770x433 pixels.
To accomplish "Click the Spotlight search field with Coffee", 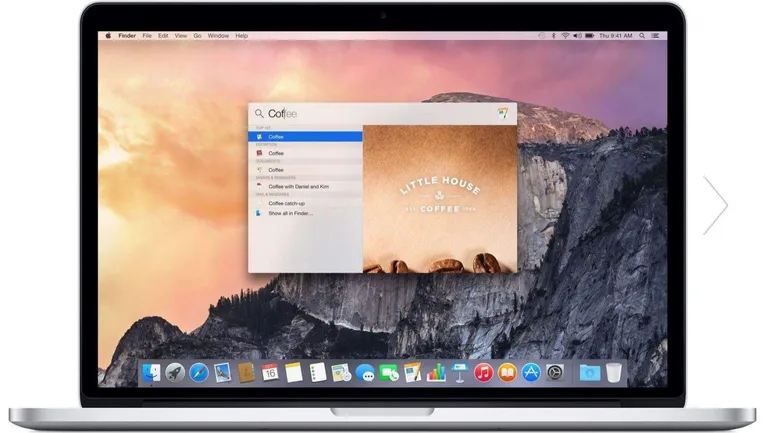I will 382,114.
